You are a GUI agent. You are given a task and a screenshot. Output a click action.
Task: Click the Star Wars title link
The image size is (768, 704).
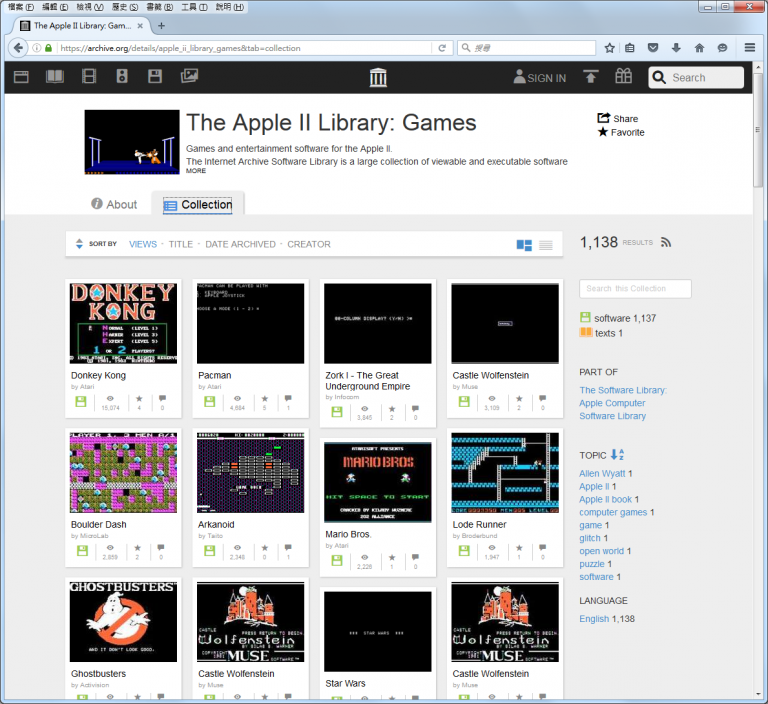(x=345, y=683)
